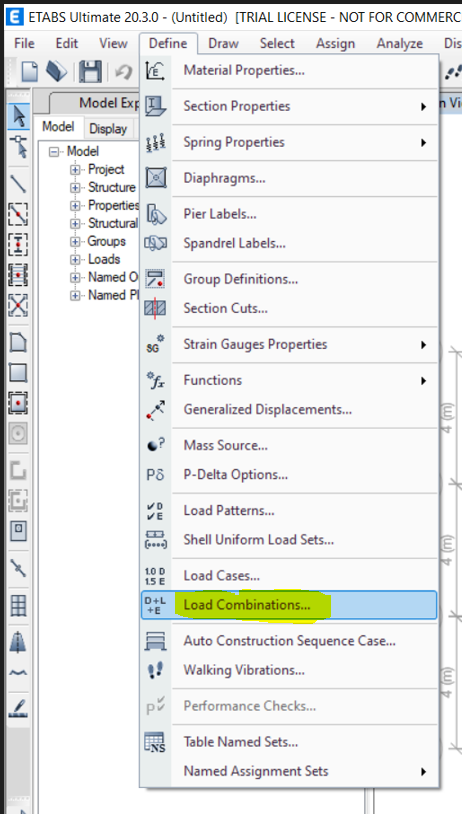Open Group Definitions menu entry
Screen dimensions: 462x814
(289, 279)
